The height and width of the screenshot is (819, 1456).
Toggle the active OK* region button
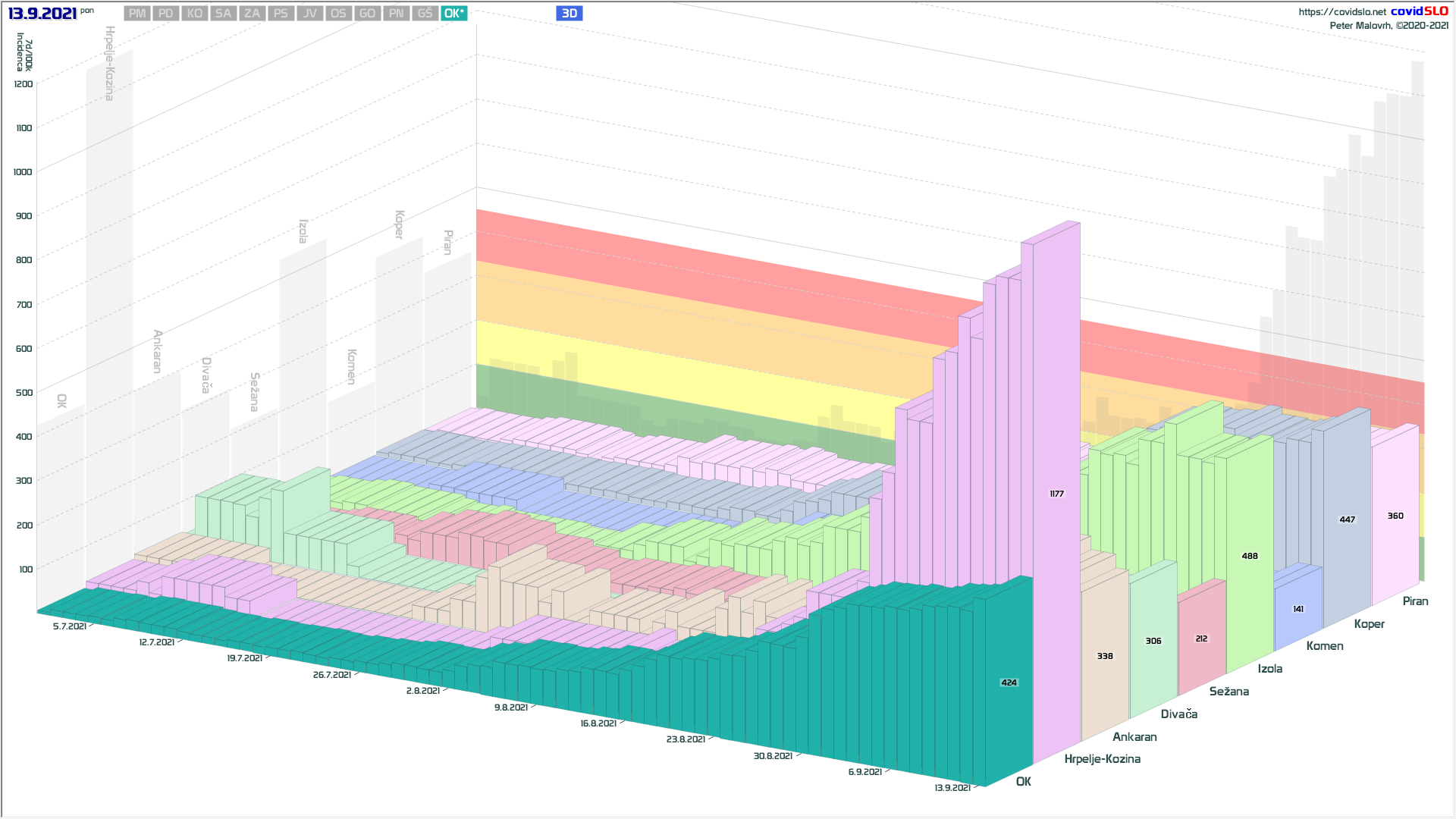pos(454,14)
